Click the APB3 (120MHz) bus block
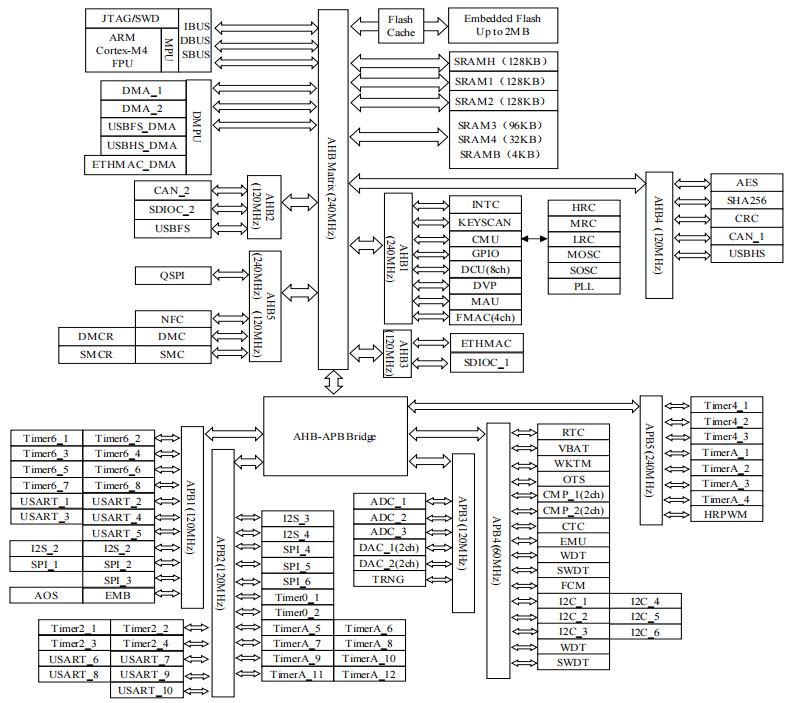 (x=463, y=533)
